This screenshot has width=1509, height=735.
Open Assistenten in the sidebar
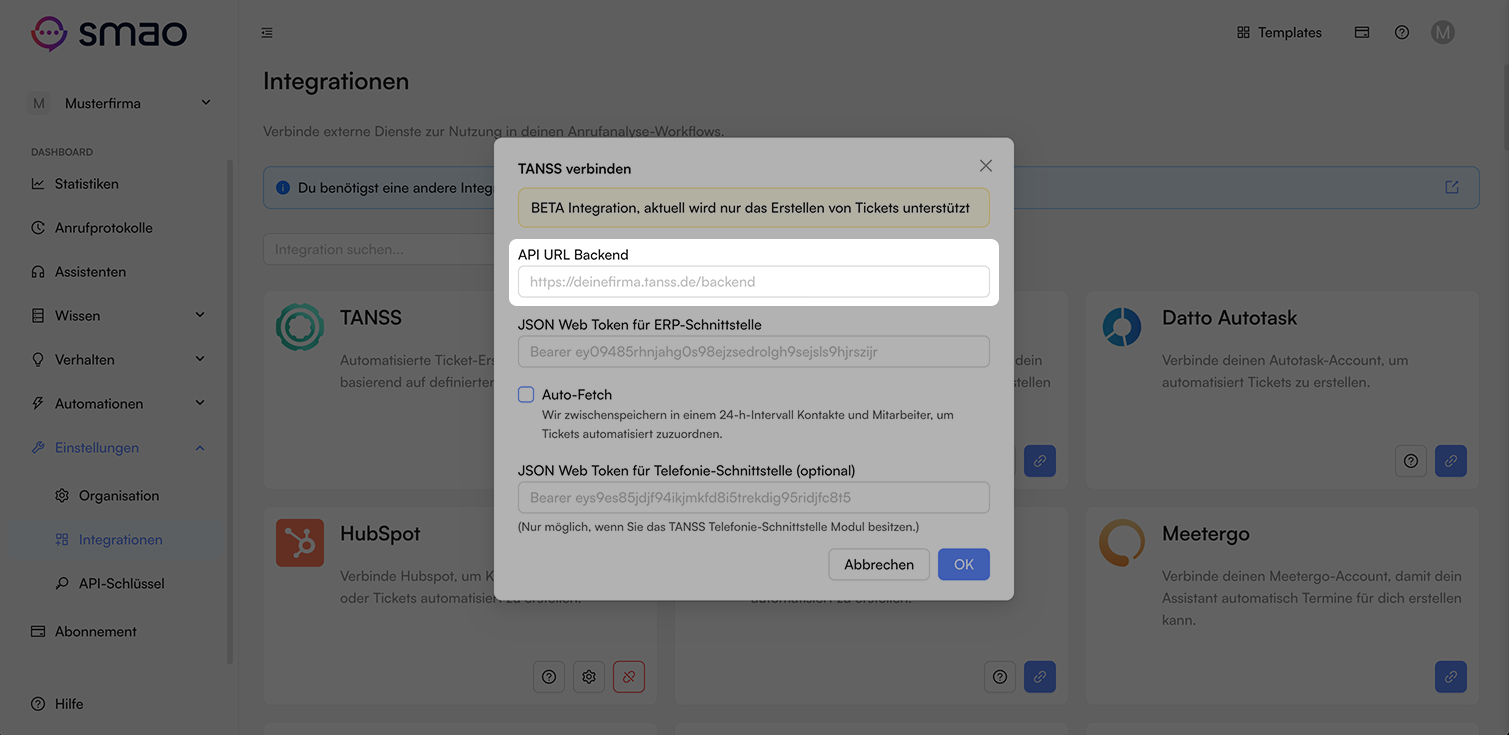point(90,272)
